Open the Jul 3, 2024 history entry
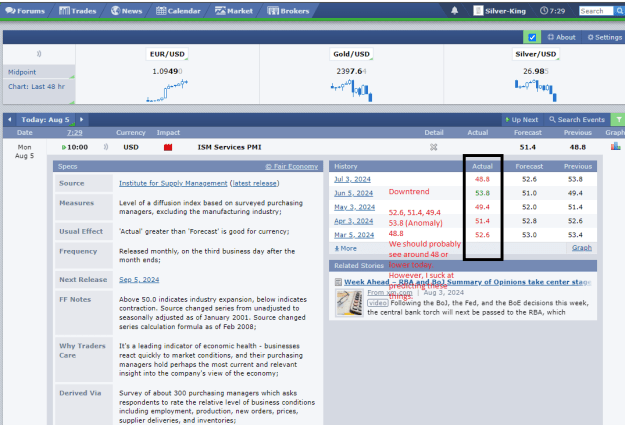 [352, 179]
